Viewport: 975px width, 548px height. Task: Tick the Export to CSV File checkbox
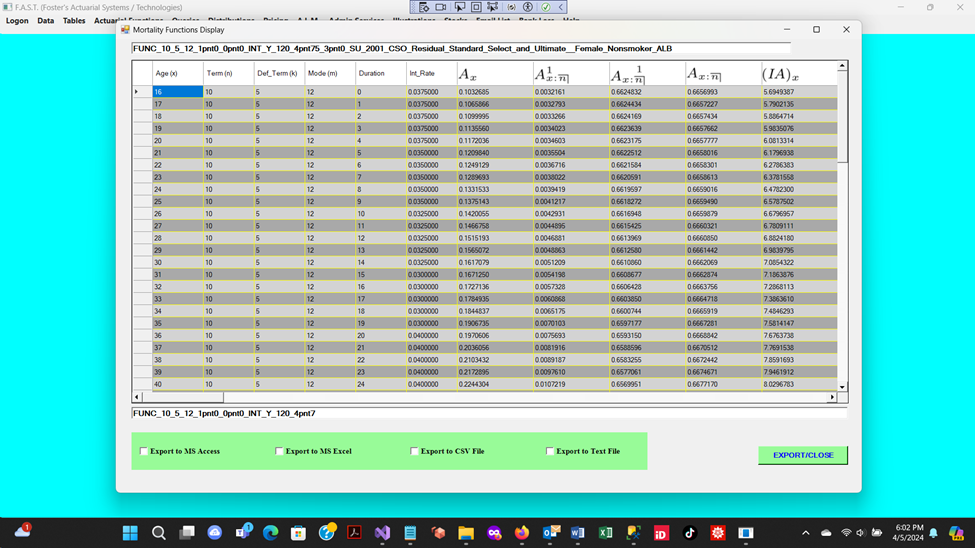(x=415, y=451)
